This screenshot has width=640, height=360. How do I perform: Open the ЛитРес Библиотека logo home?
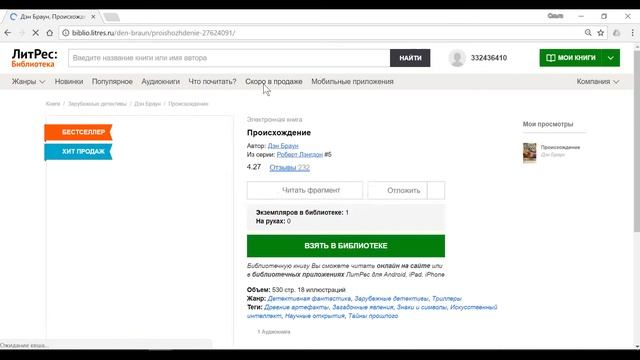pyautogui.click(x=34, y=58)
